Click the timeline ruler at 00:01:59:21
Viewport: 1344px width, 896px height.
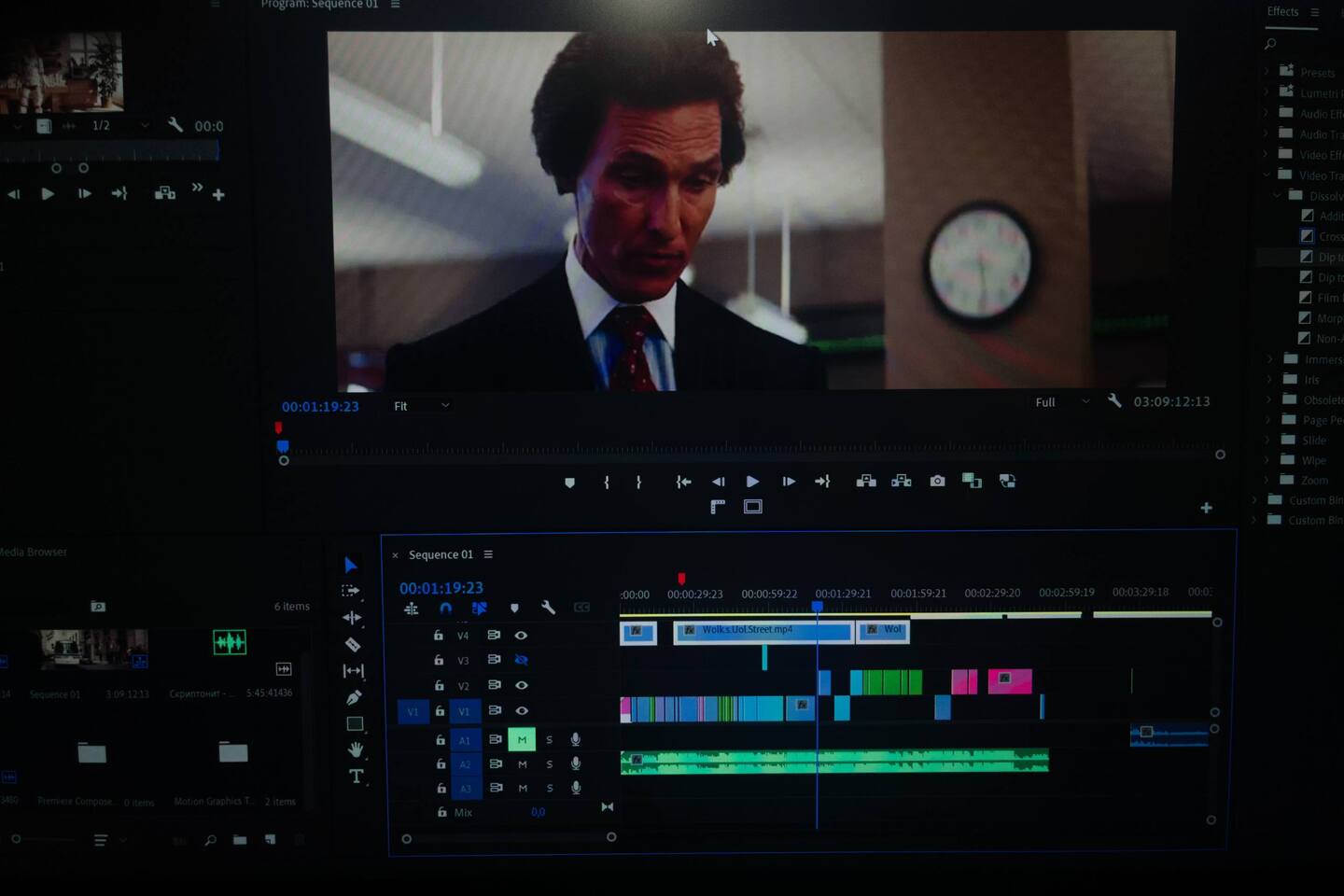(918, 594)
